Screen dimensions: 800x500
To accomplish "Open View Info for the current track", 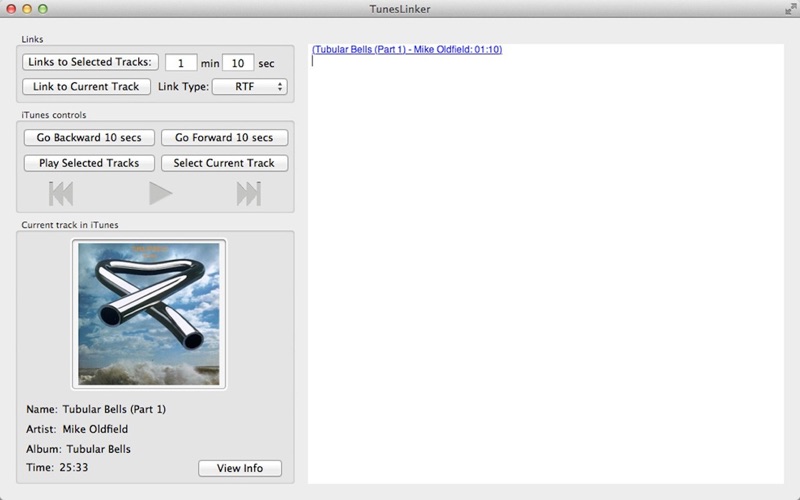I will tap(240, 468).
